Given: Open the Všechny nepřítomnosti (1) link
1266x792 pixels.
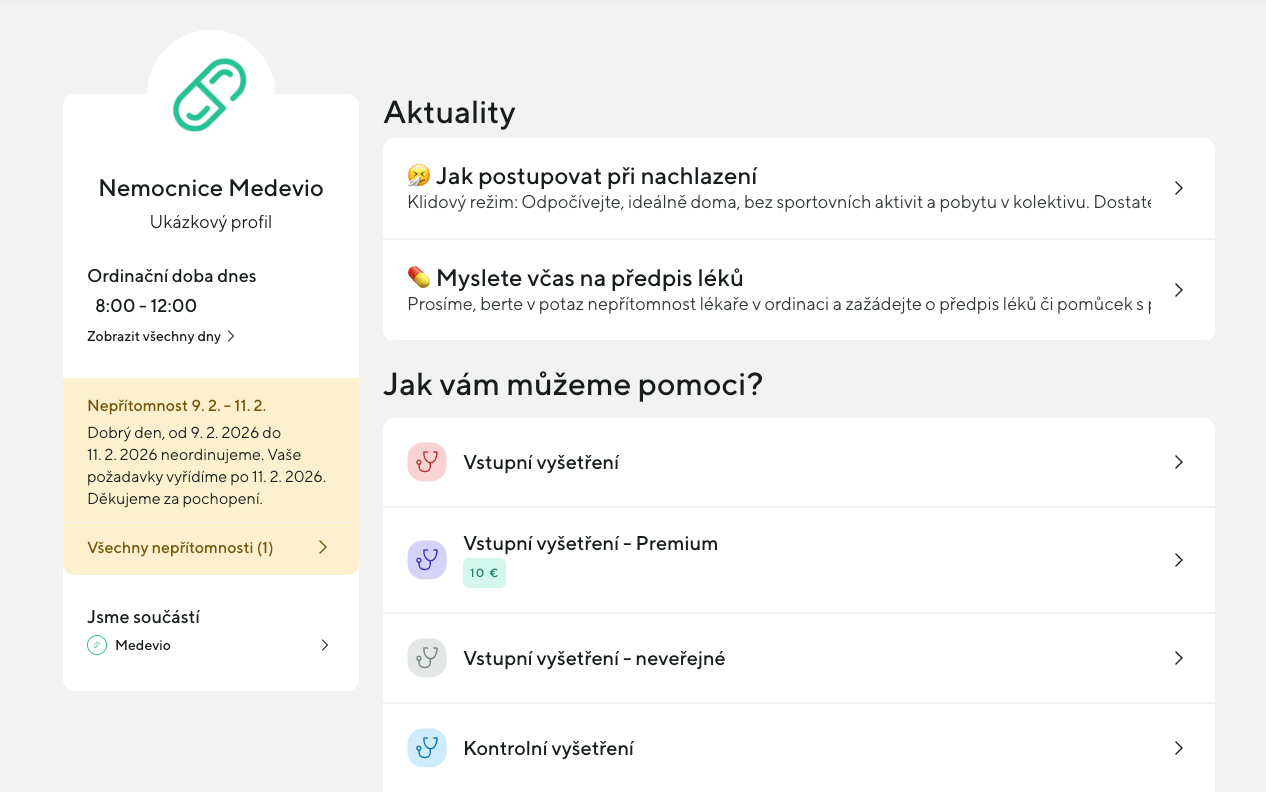Looking at the screenshot, I should pyautogui.click(x=180, y=548).
